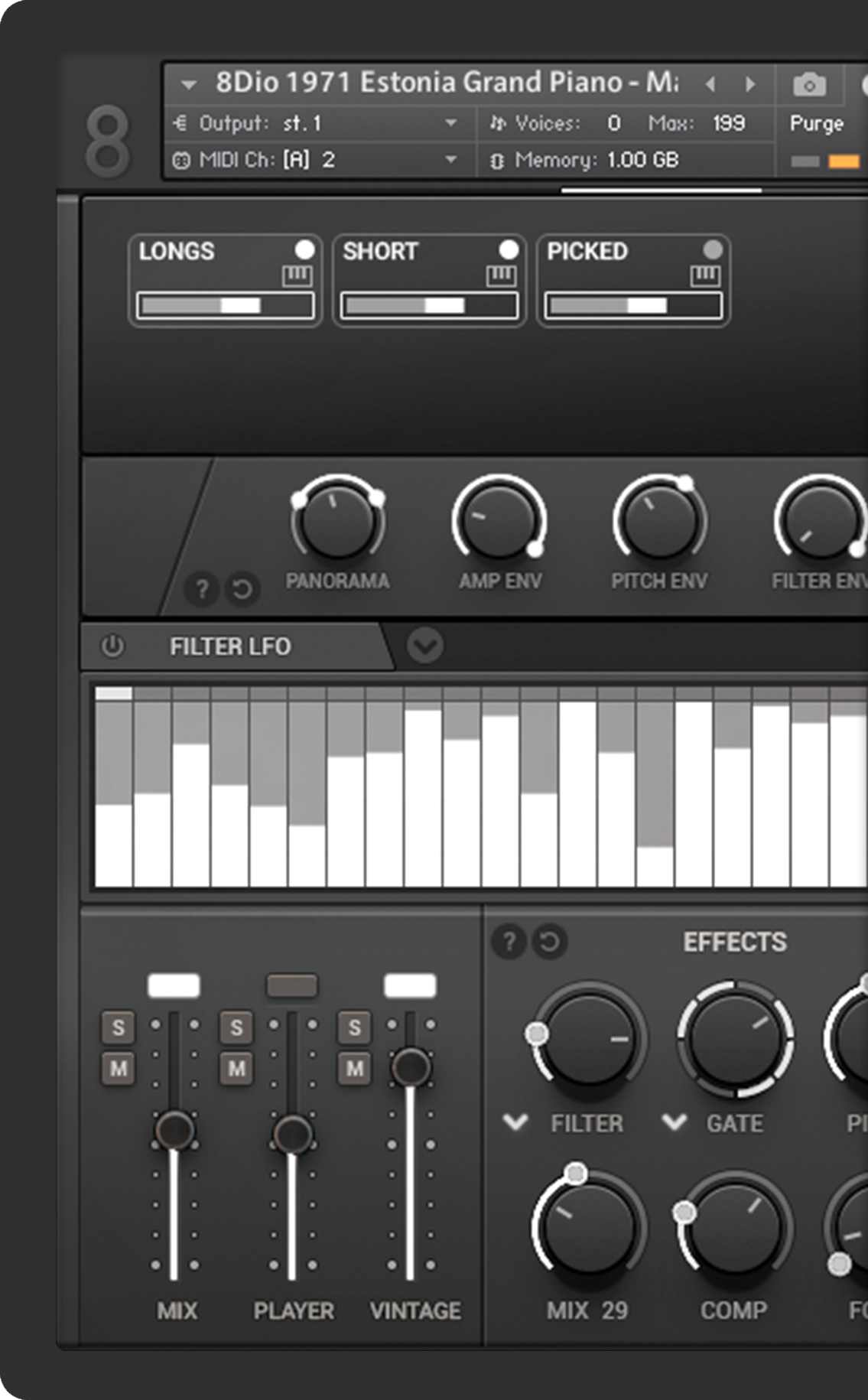Open the Output st. 1 dropdown
The width and height of the screenshot is (868, 1400).
coord(451,123)
